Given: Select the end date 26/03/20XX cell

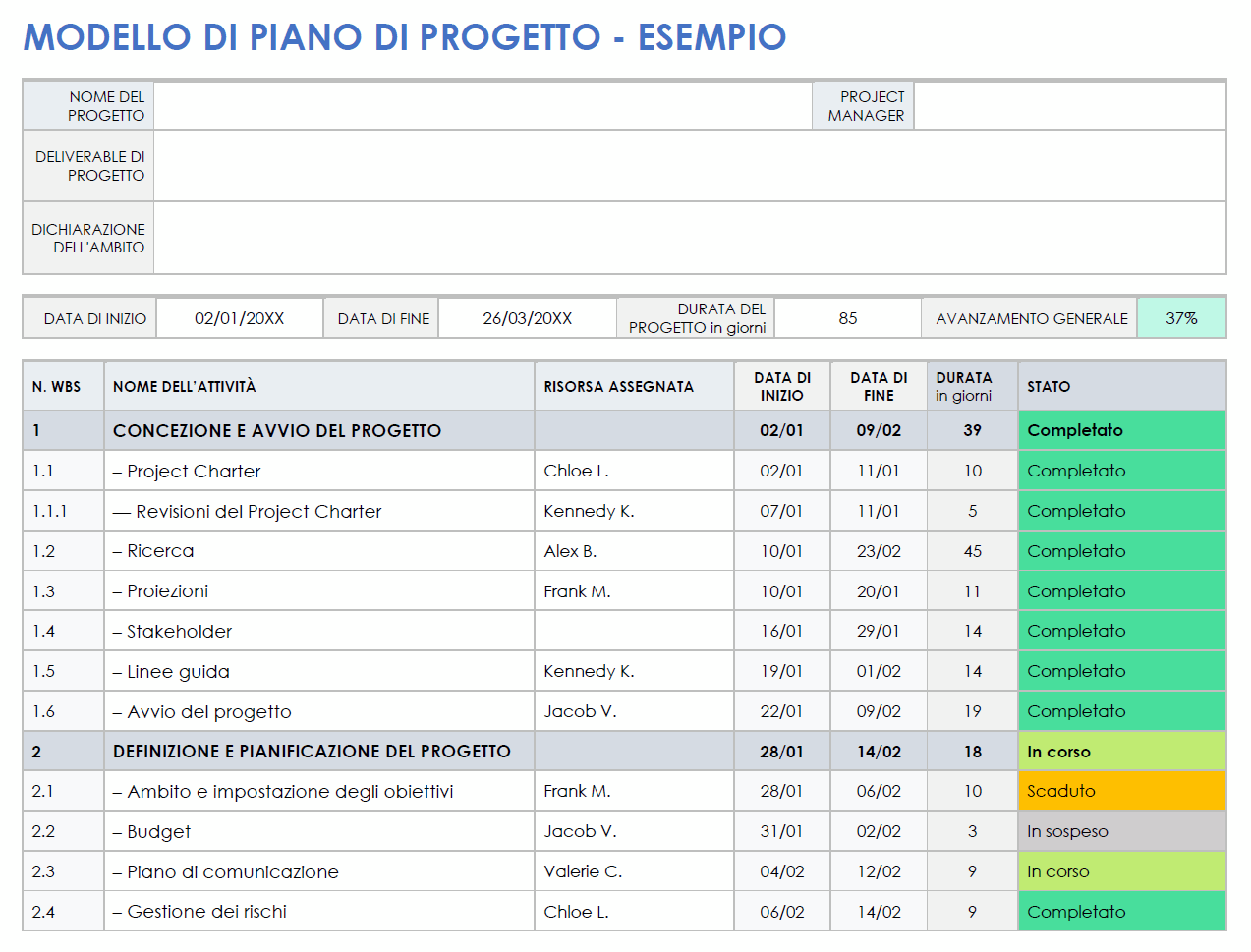Looking at the screenshot, I should (x=527, y=316).
